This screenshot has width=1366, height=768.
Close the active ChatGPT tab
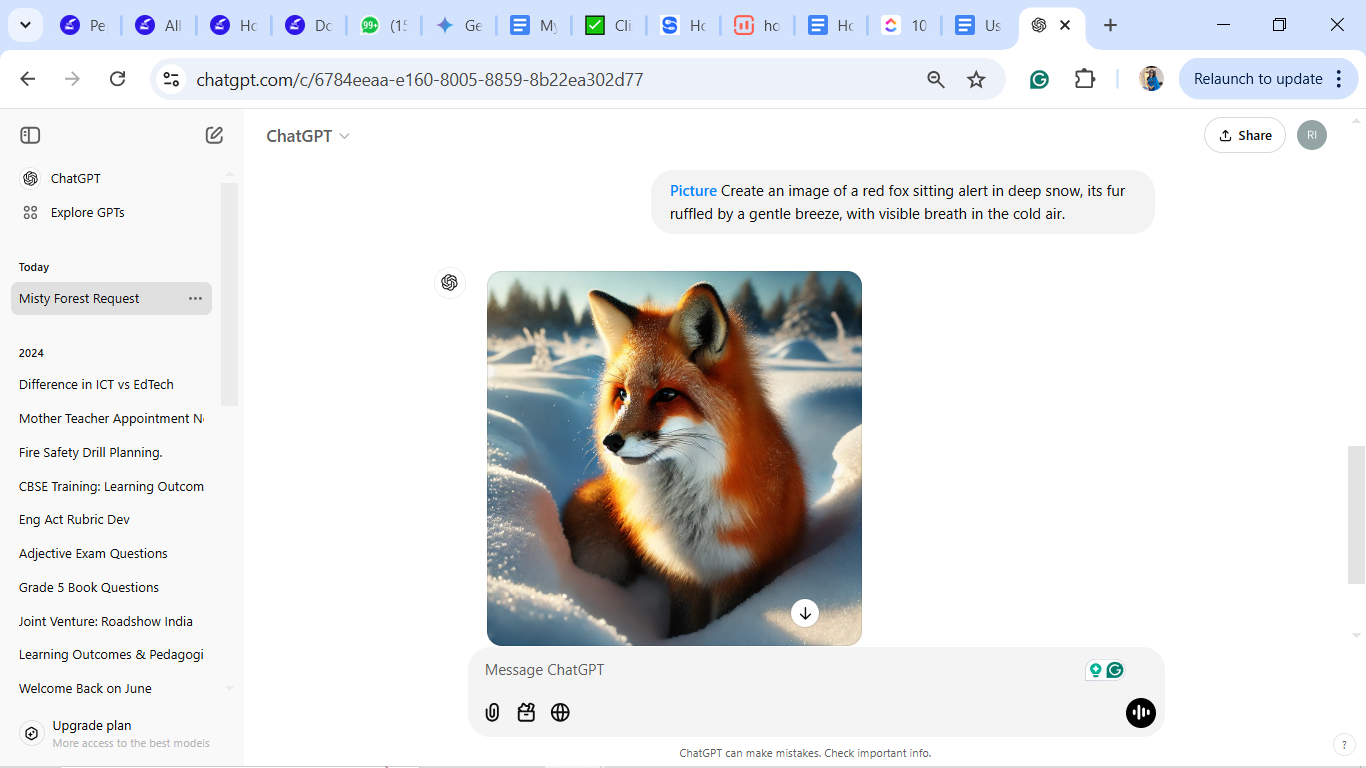(x=1065, y=25)
